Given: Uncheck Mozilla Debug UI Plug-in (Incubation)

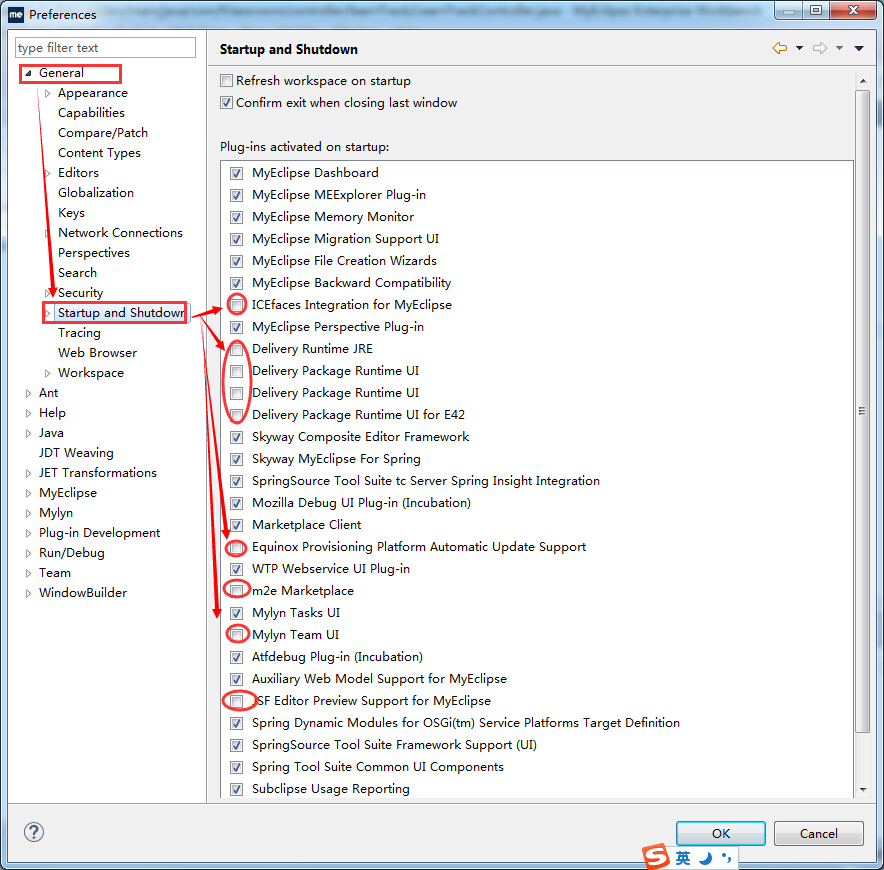Looking at the screenshot, I should coord(237,503).
